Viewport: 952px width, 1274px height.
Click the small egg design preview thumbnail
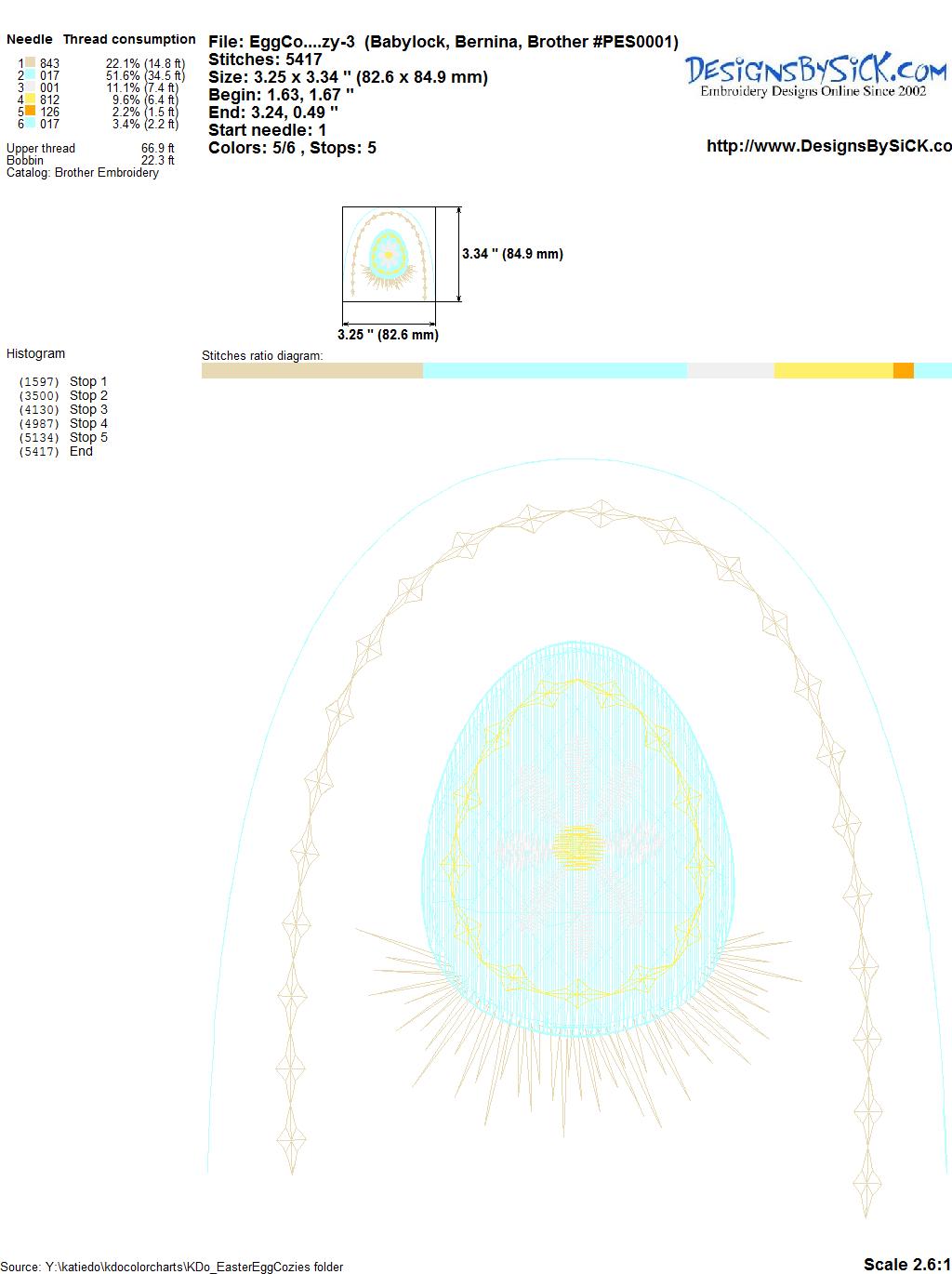[x=389, y=254]
